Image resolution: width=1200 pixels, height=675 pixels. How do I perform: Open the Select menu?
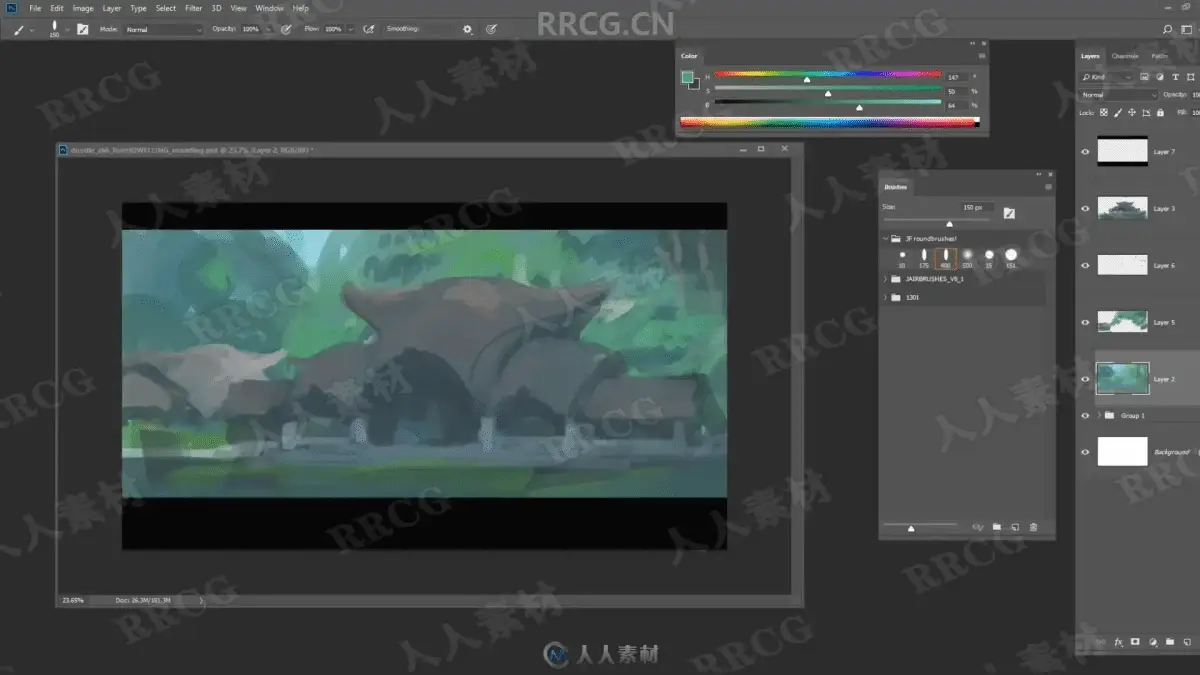166,8
